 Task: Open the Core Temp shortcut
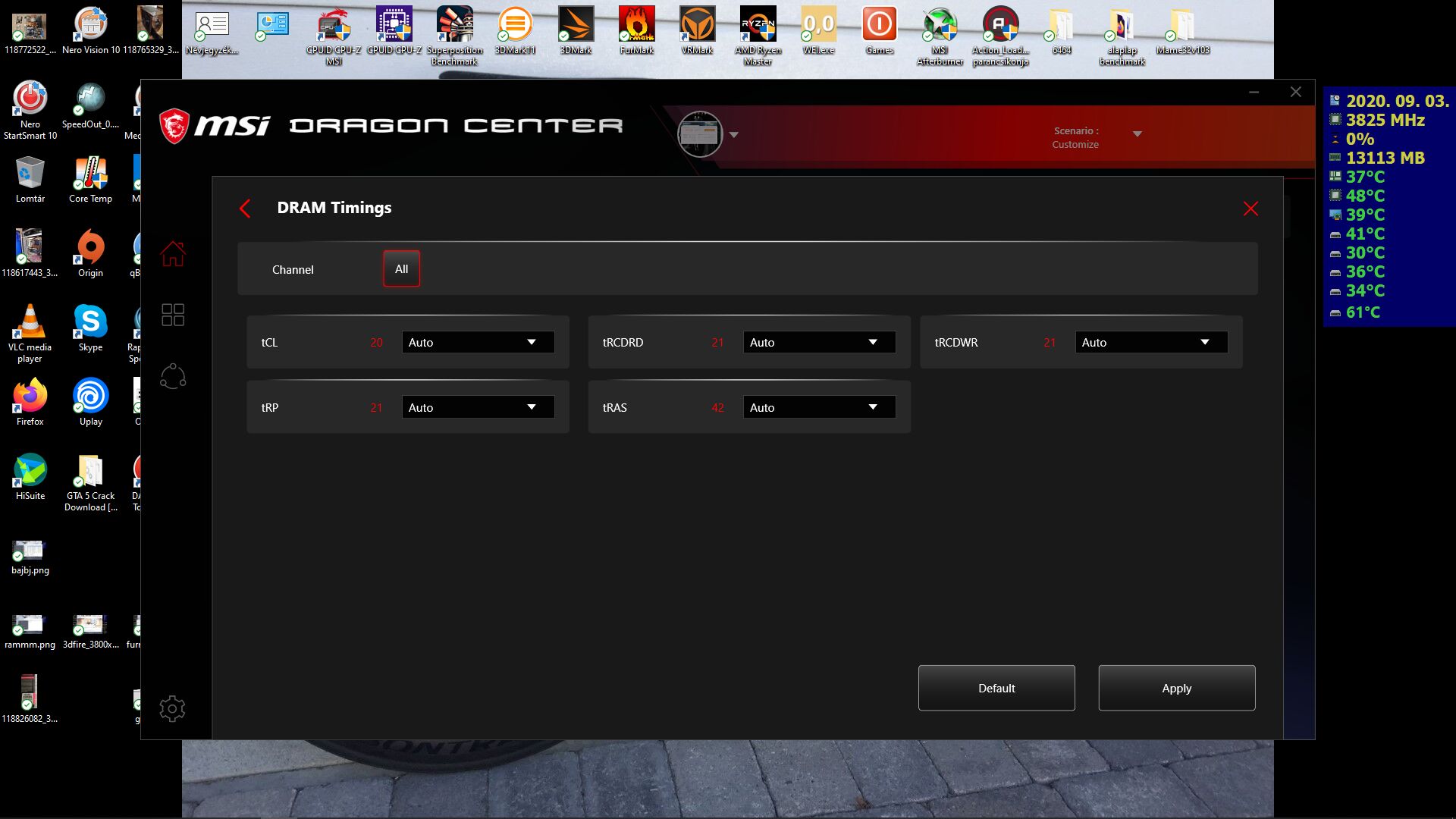(91, 180)
